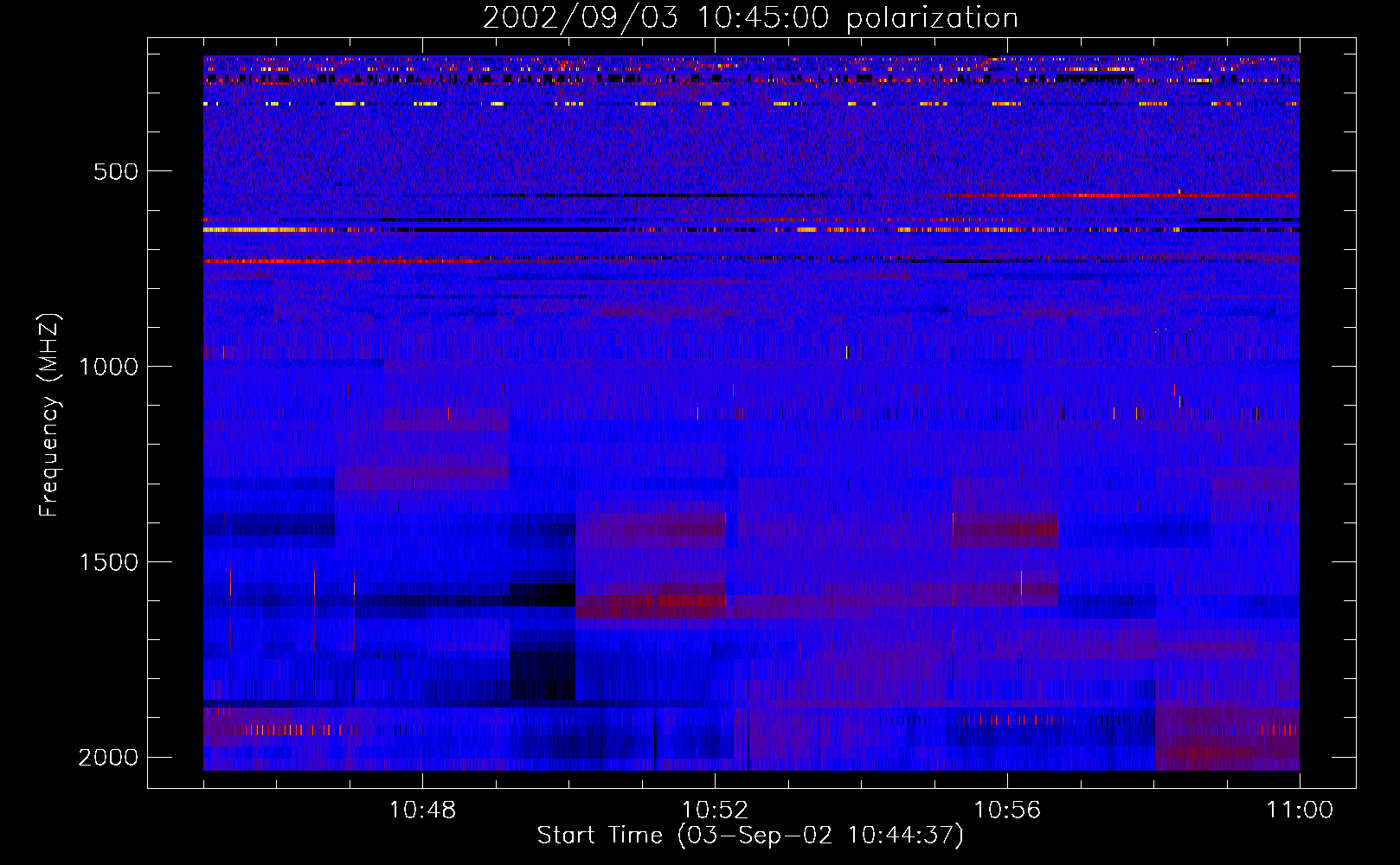Click the 10:52 time tick label
Screen dimensions: 1400x865
click(715, 811)
